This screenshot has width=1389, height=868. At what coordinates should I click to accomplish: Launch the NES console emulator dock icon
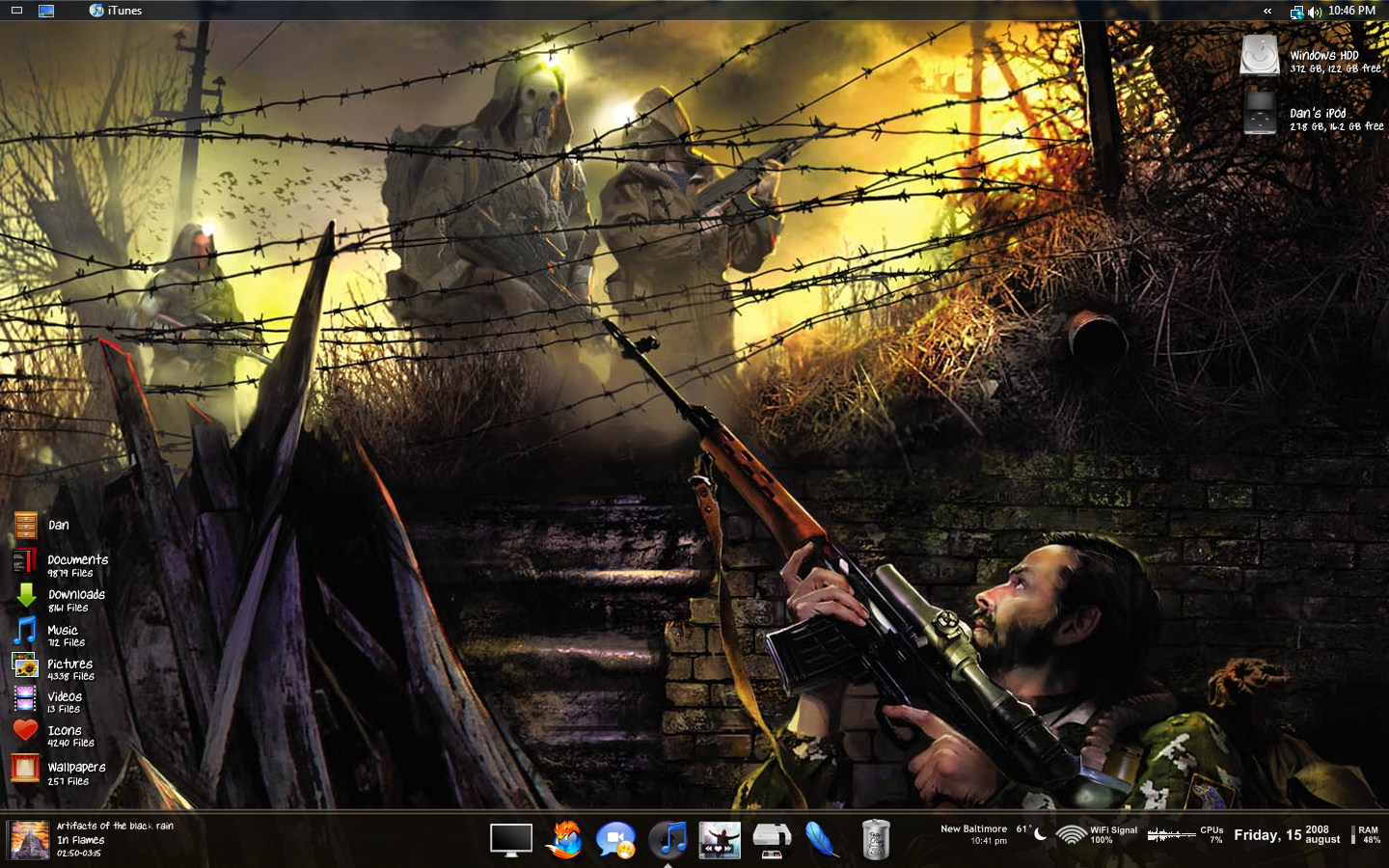tap(772, 840)
